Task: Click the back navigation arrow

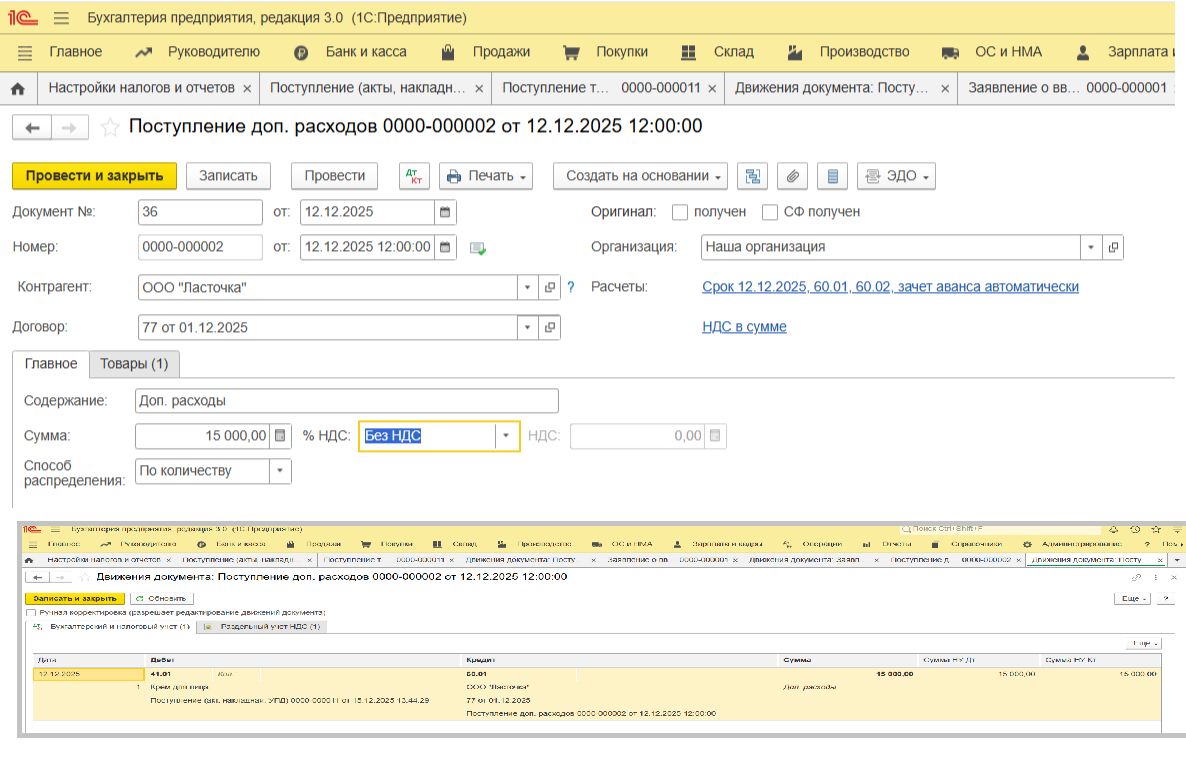Action: point(32,127)
